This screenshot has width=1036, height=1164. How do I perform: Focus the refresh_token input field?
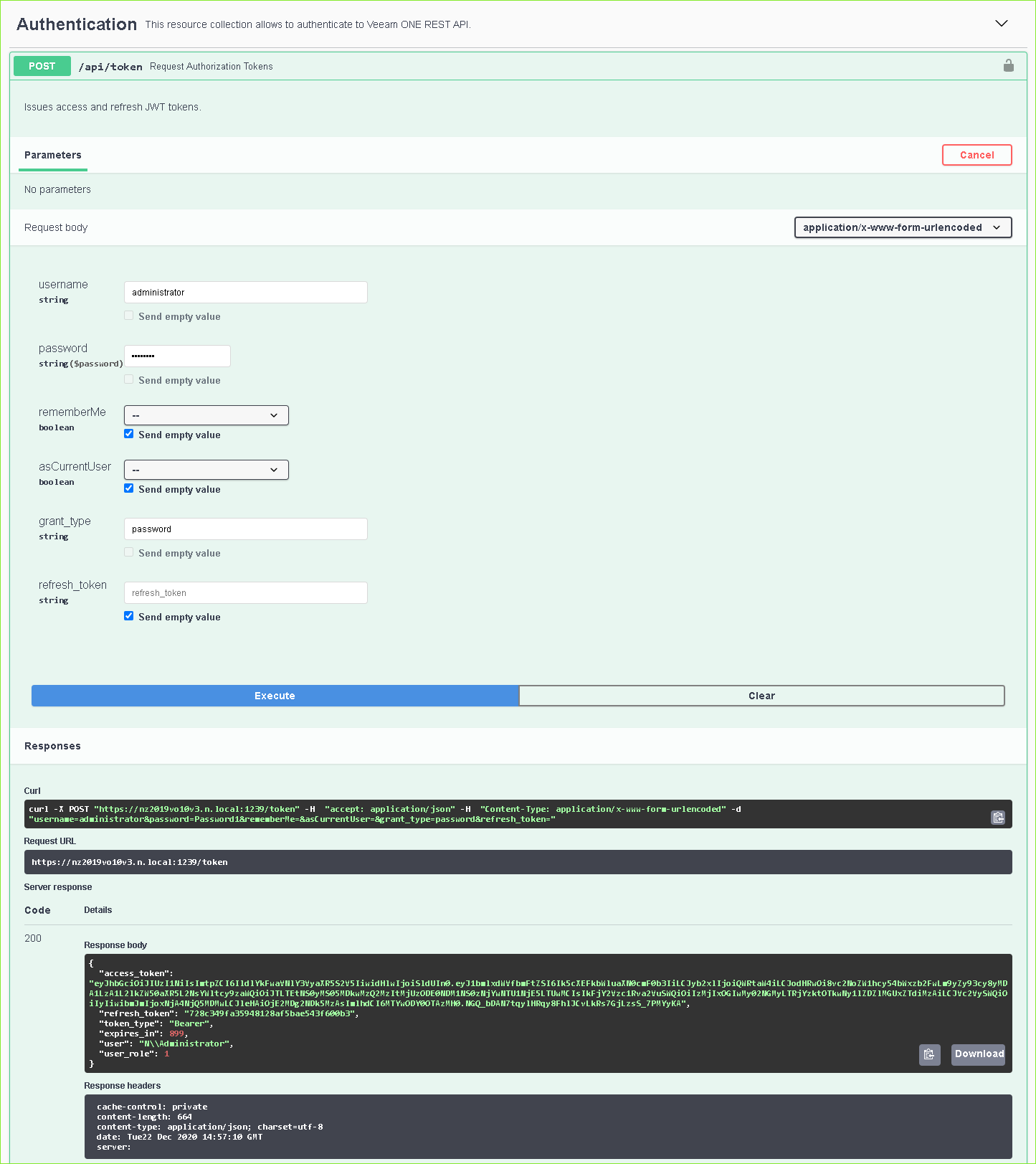click(x=246, y=592)
